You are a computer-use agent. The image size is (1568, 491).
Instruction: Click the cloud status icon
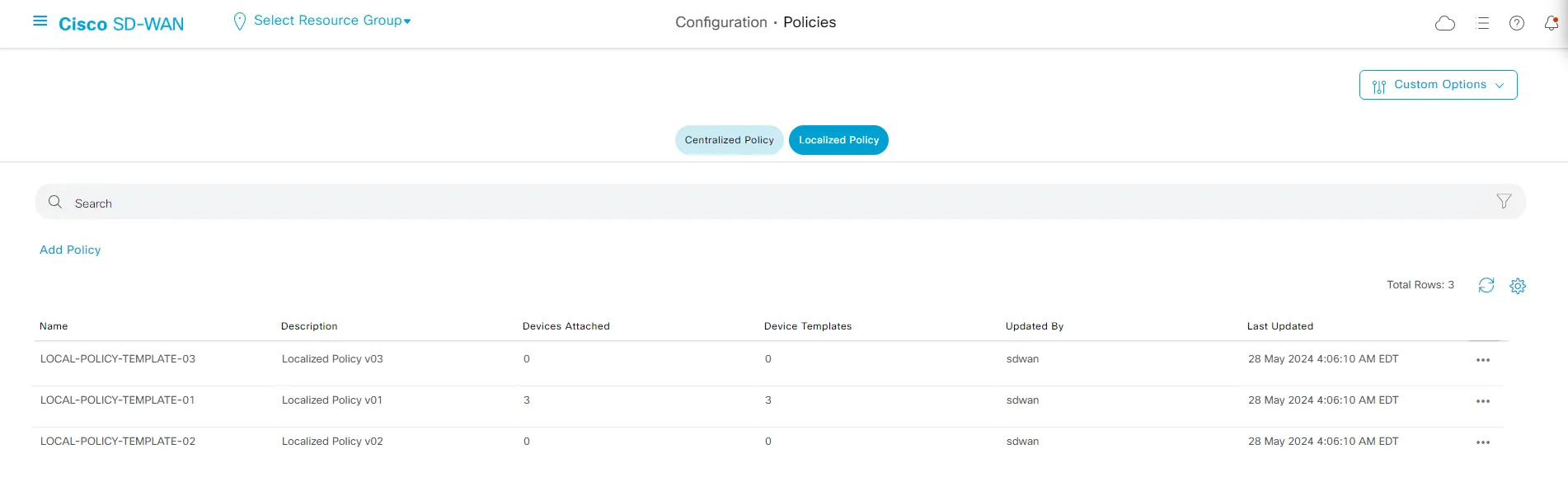[1444, 23]
